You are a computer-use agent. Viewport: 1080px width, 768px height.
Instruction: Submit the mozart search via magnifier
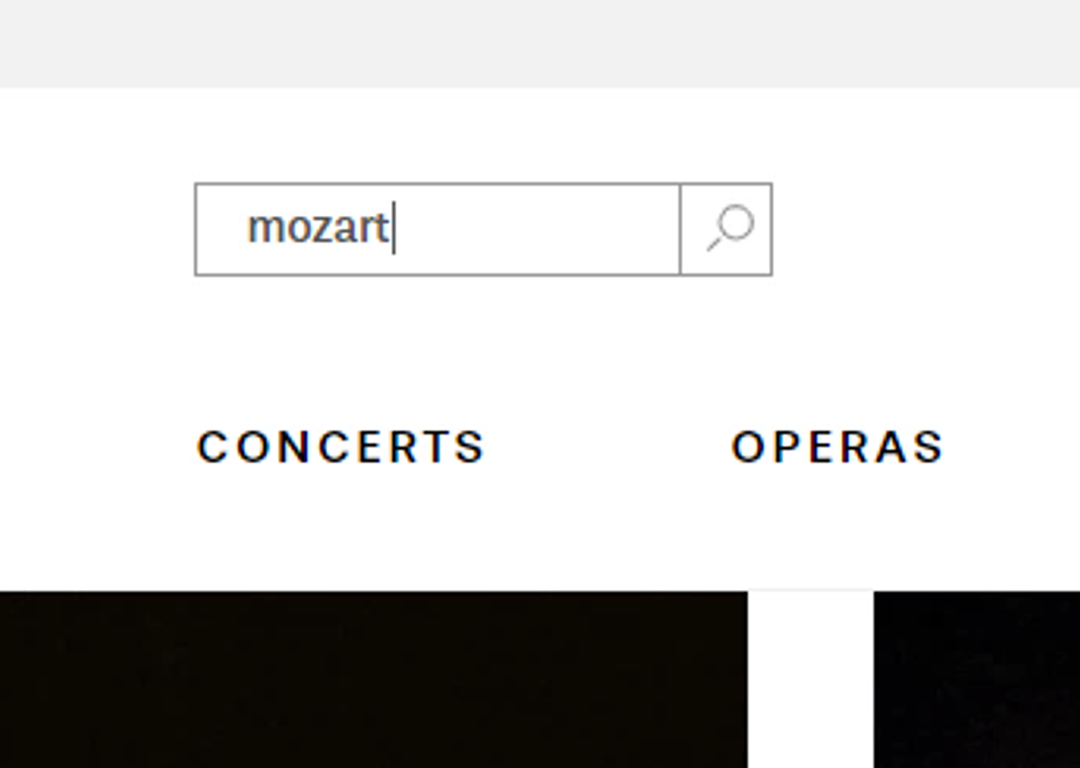point(726,229)
